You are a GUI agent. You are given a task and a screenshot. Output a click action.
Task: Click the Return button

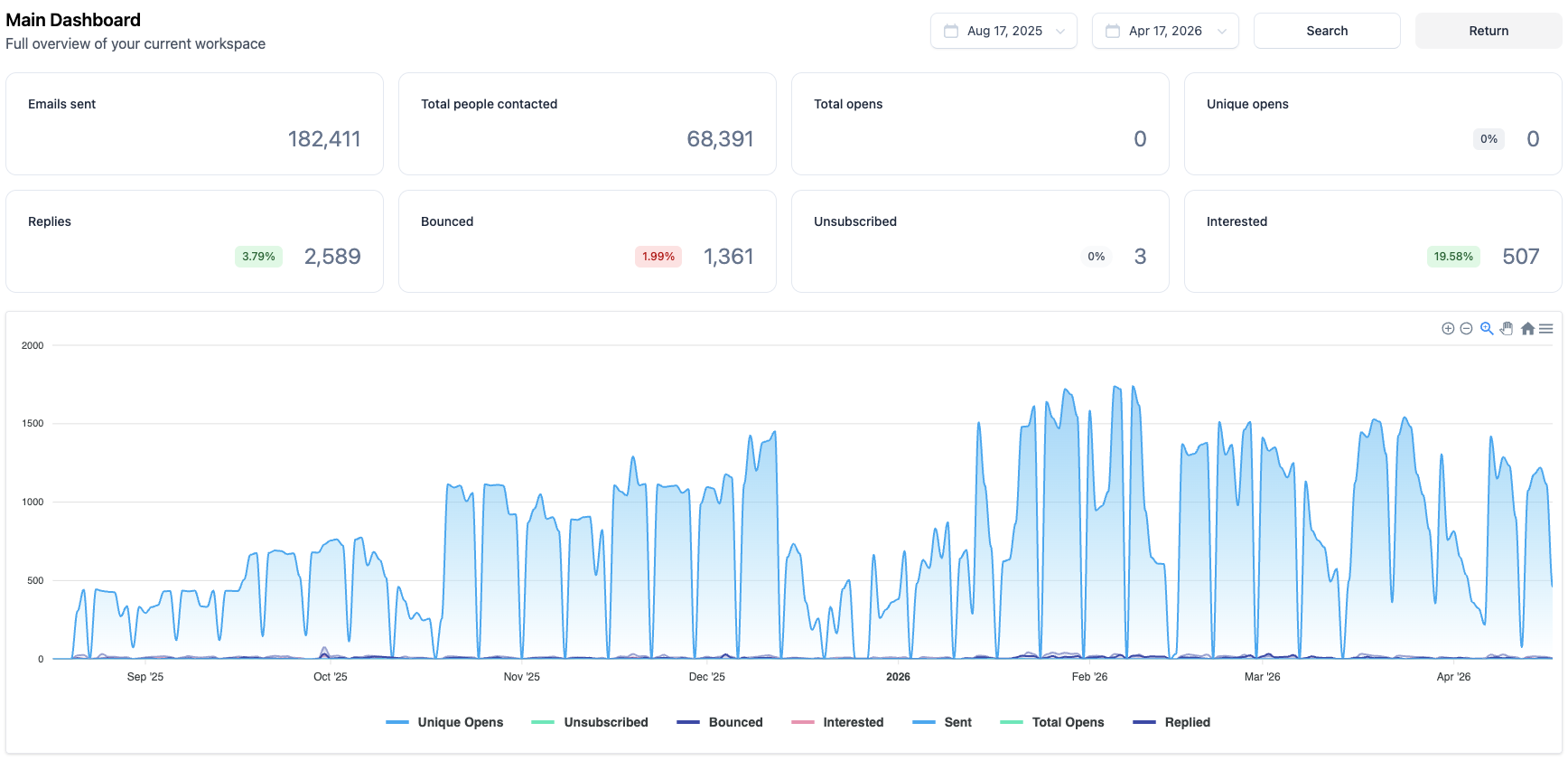coord(1489,31)
